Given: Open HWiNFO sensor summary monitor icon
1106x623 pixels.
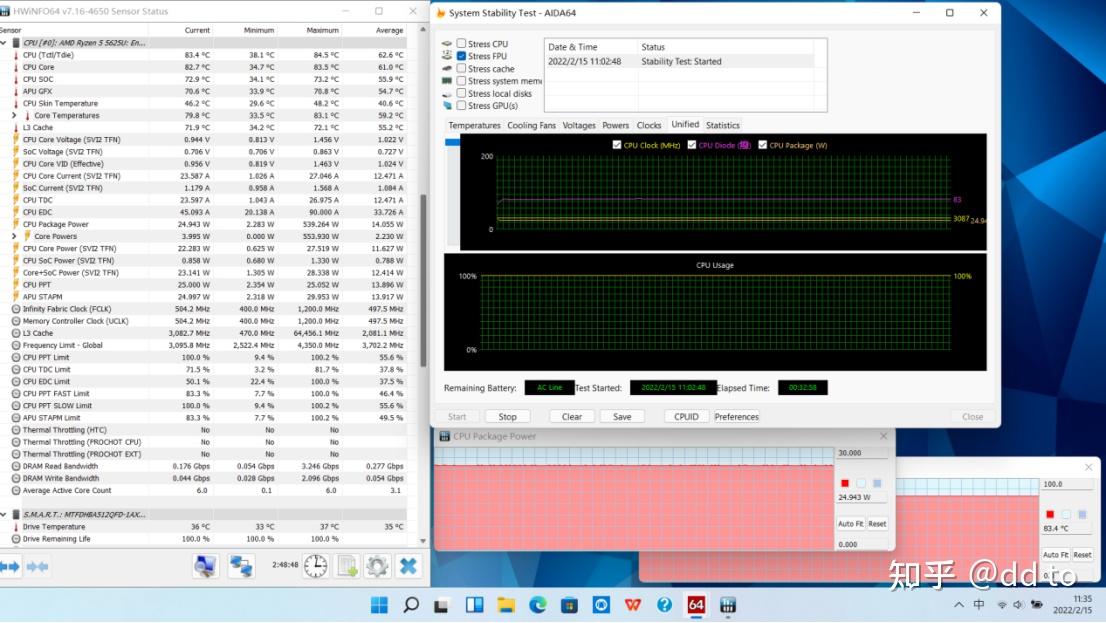Looking at the screenshot, I should pos(205,566).
